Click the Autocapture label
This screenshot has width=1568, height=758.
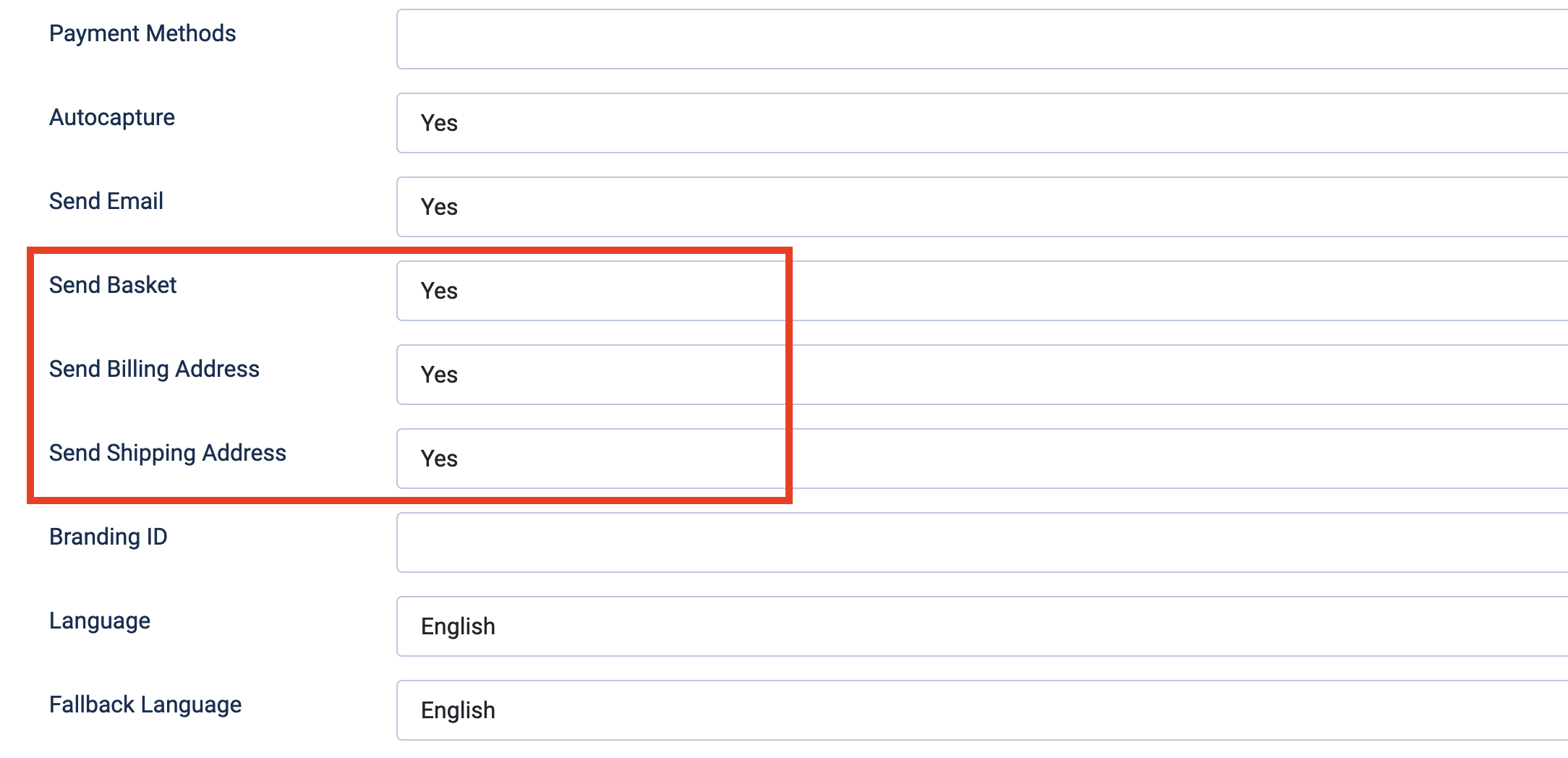[111, 116]
